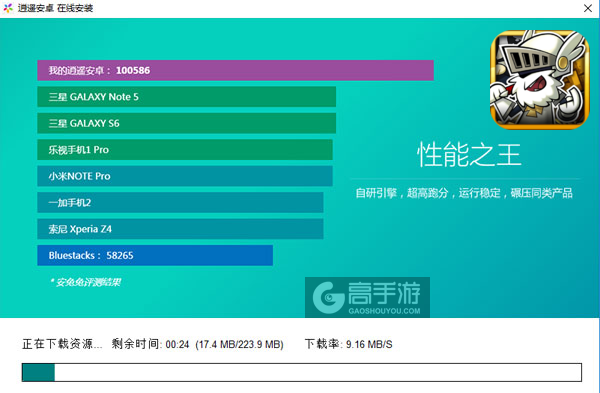The height and width of the screenshot is (393, 600).
Task: Click the installer logo icon in title bar
Action: 8,8
